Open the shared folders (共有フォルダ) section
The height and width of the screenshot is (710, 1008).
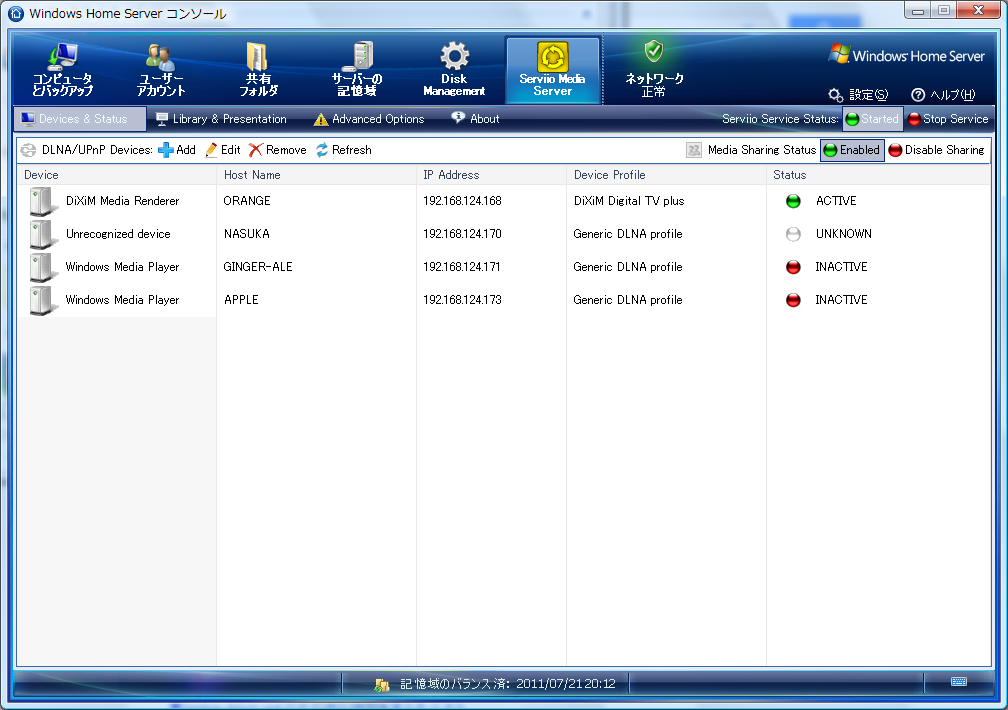[x=258, y=70]
